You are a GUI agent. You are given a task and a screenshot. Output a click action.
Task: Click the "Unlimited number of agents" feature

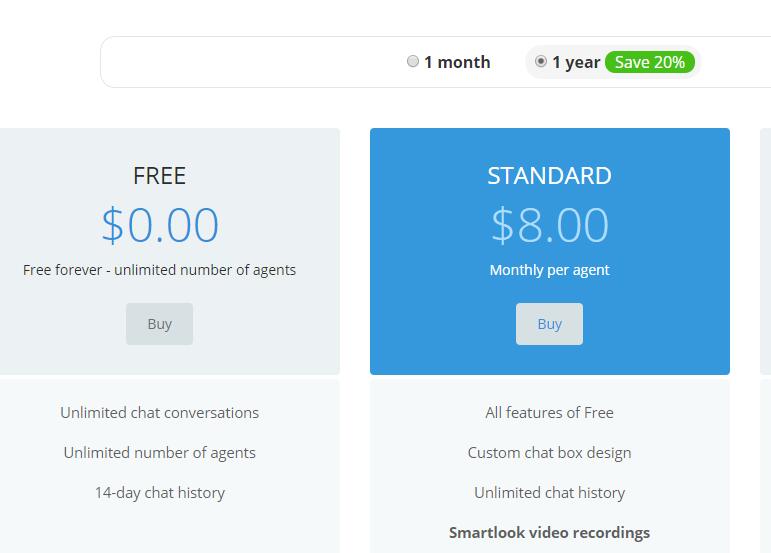click(159, 453)
